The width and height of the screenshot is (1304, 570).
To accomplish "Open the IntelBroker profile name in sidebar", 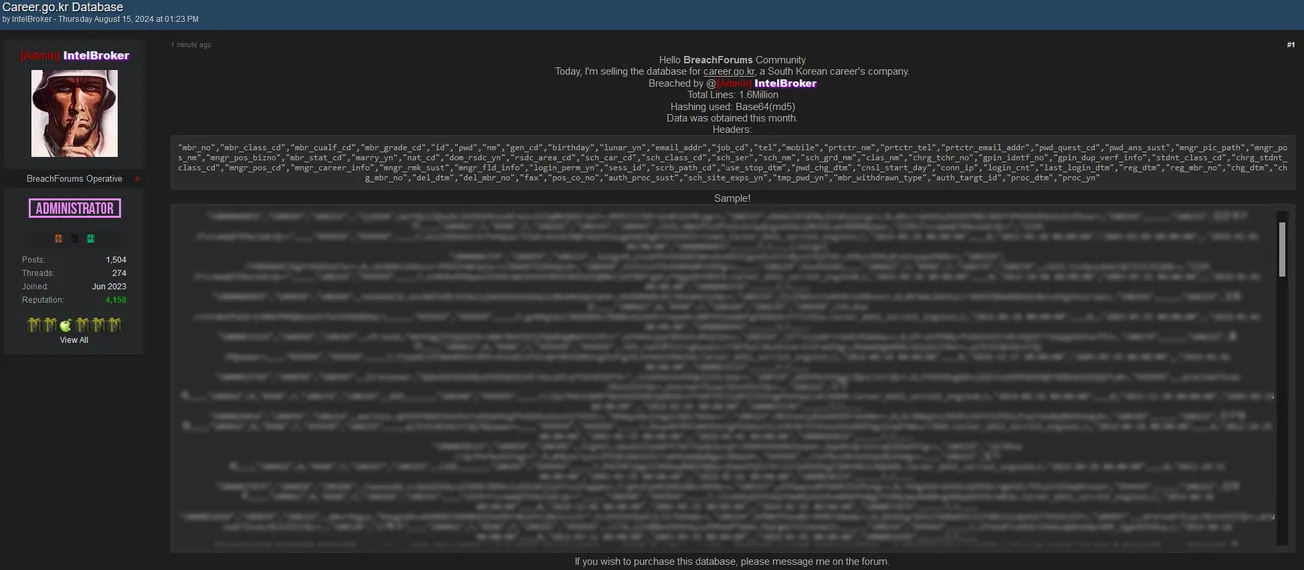I will (95, 56).
